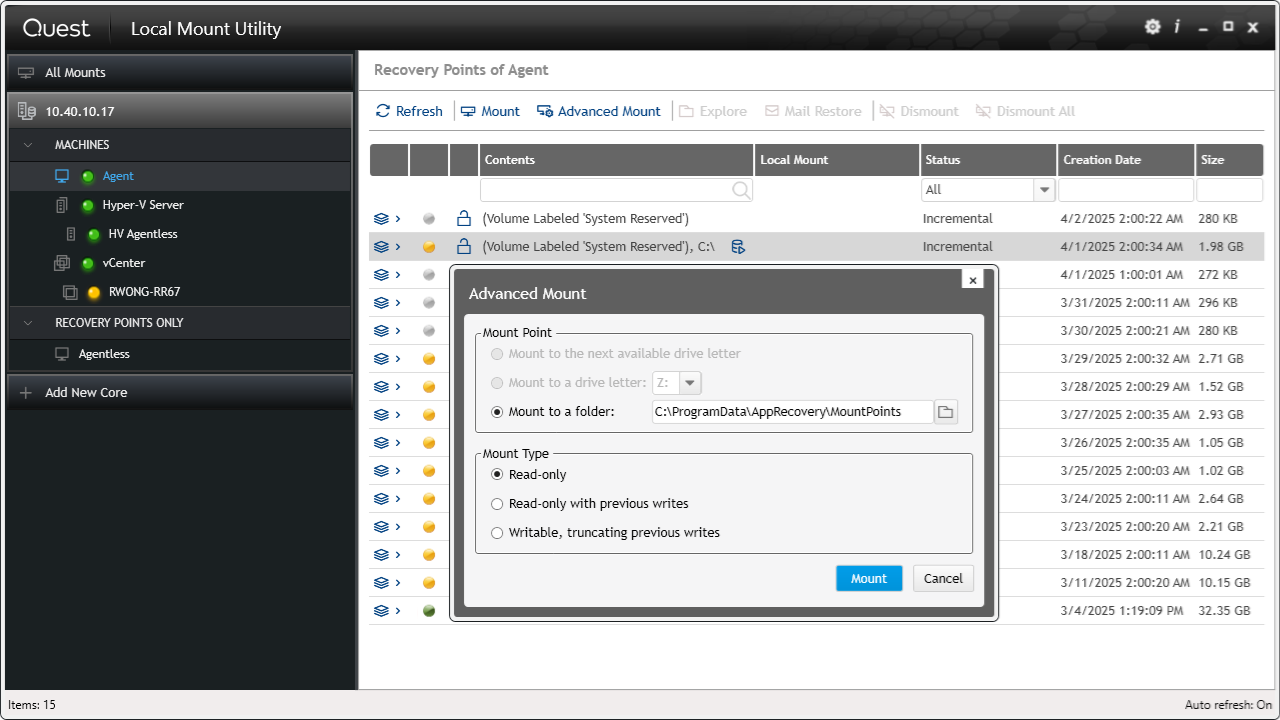Click Mount in the top toolbar
Viewport: 1280px width, 720px height.
(x=490, y=112)
